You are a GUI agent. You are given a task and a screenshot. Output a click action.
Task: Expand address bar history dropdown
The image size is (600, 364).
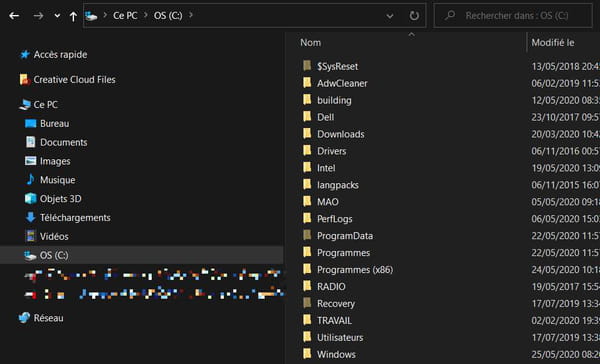click(390, 16)
